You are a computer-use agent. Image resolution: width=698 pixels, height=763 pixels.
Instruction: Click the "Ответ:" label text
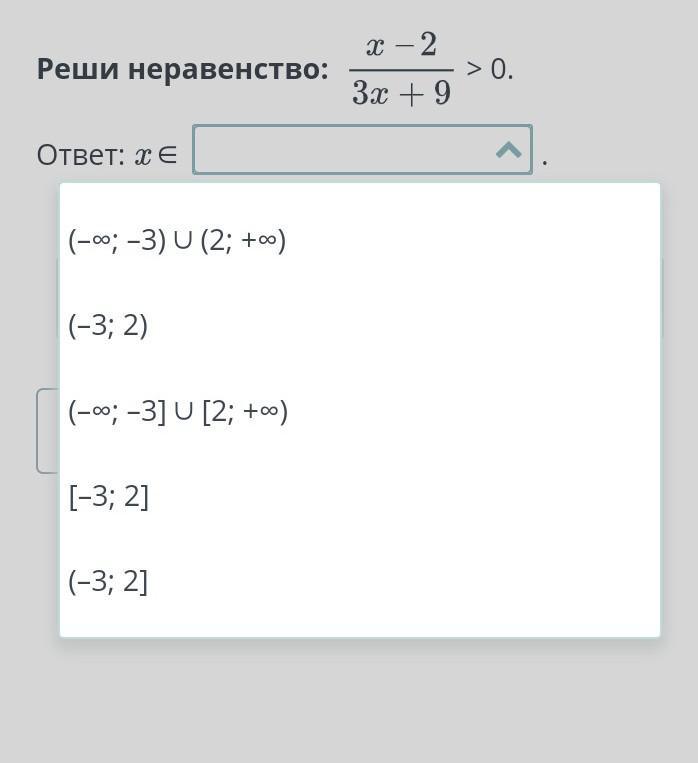[81, 155]
